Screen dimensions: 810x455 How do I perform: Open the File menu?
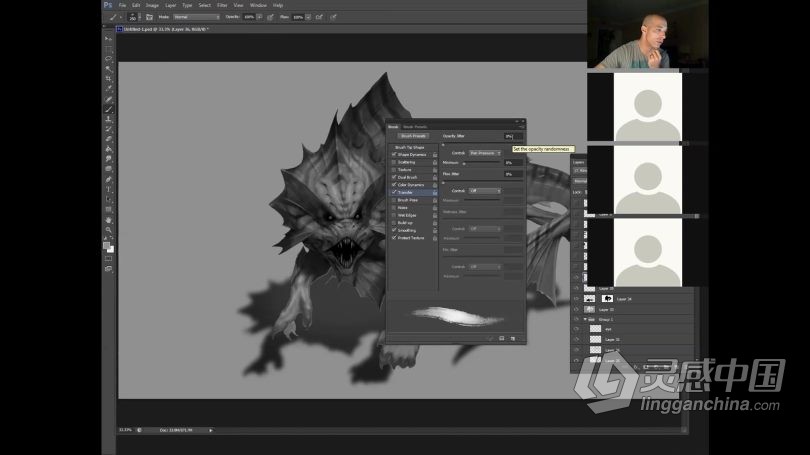point(122,5)
